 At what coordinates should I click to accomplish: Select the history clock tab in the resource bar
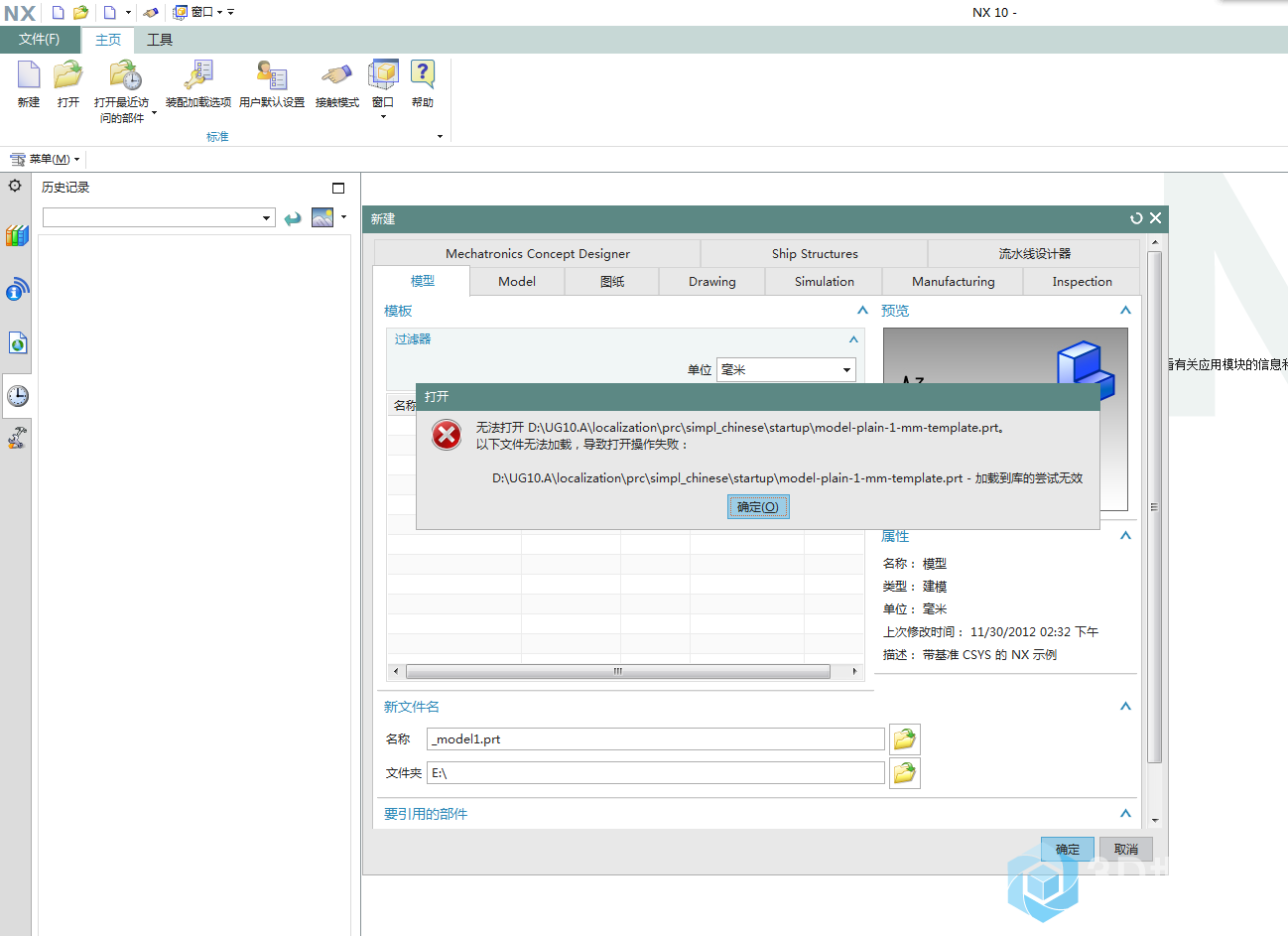18,395
